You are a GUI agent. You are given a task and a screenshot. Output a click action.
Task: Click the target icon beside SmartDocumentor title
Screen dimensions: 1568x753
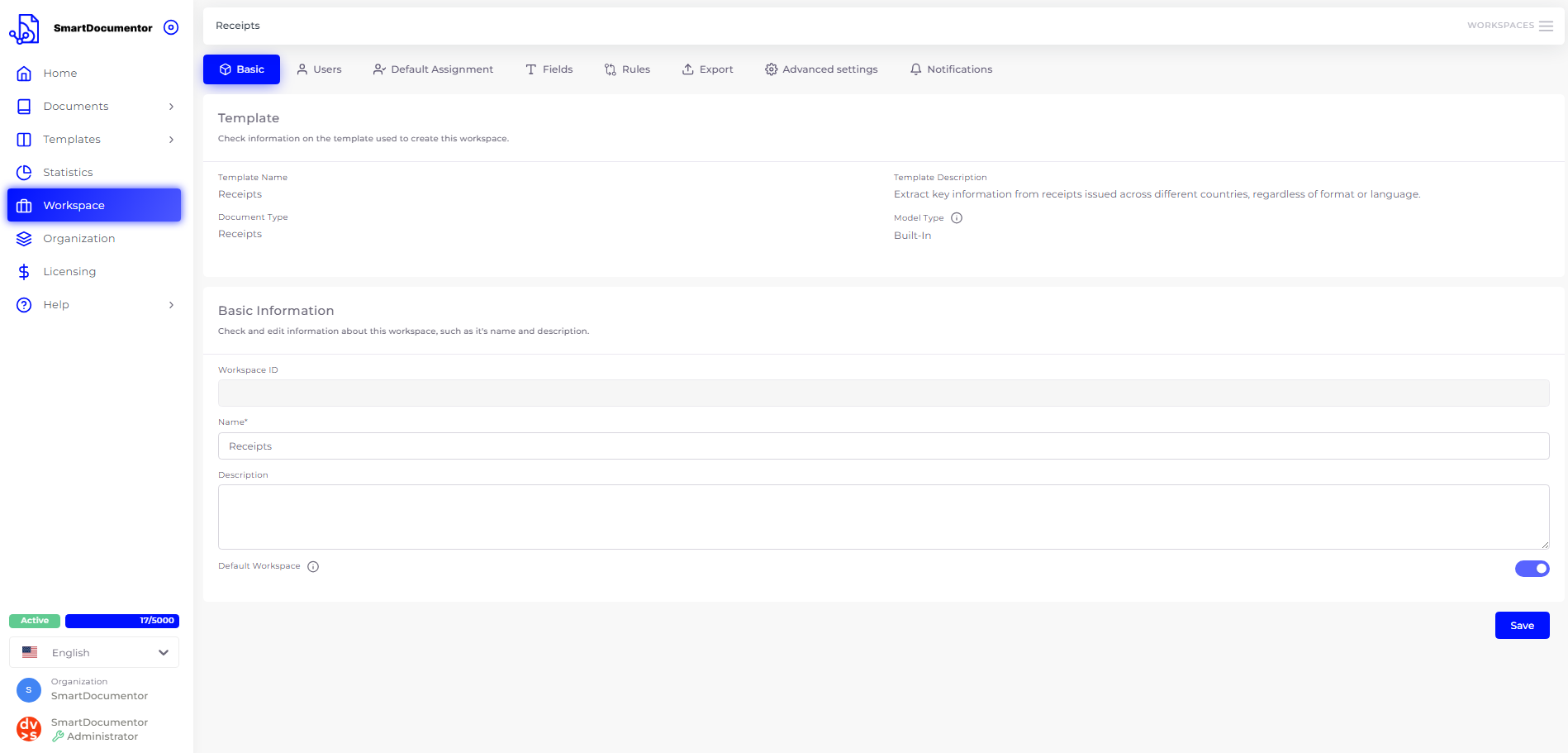[x=171, y=27]
